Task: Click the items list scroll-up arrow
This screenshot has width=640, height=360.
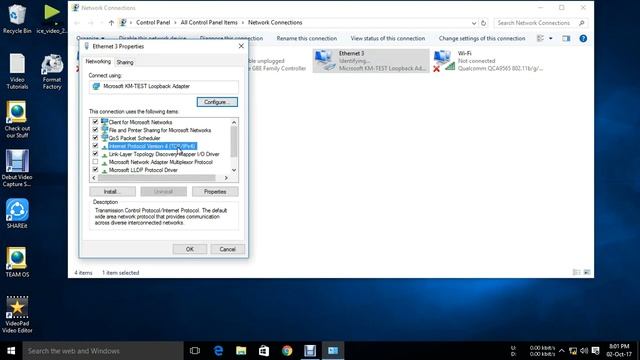Action: (234, 122)
